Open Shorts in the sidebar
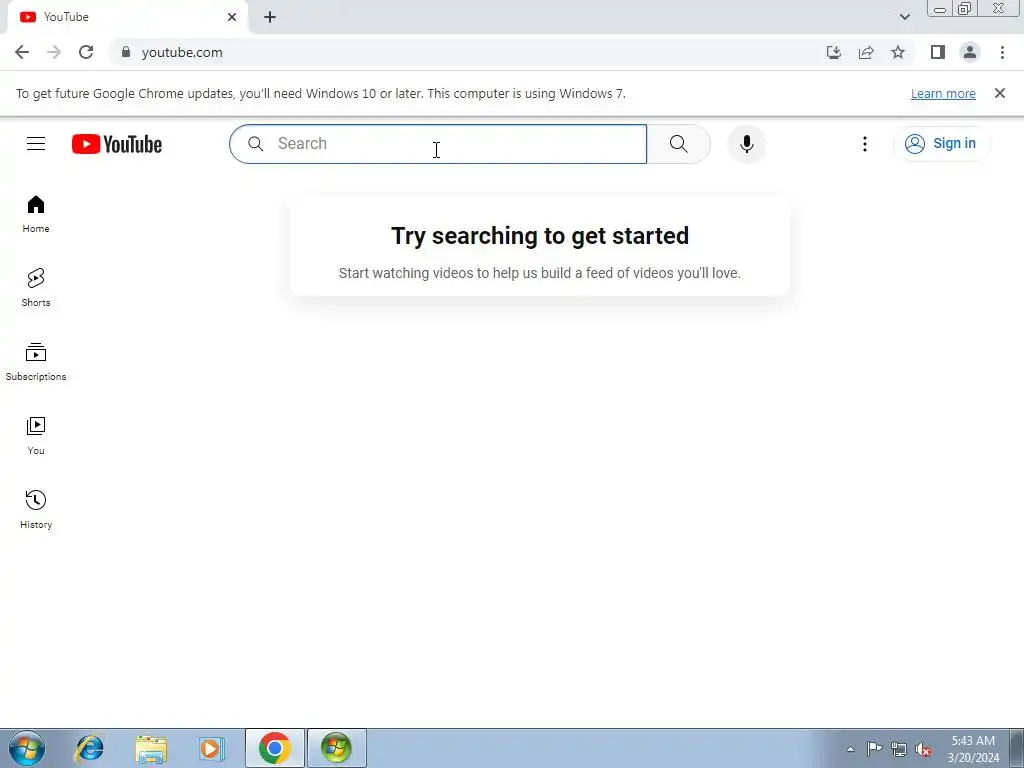Screen dimensions: 1024x768 coord(36,288)
